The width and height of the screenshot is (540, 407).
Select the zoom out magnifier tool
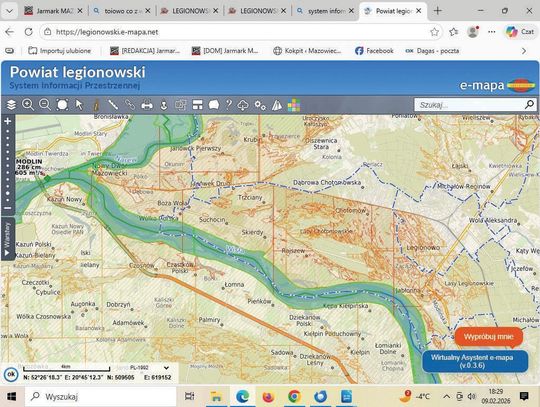point(45,105)
